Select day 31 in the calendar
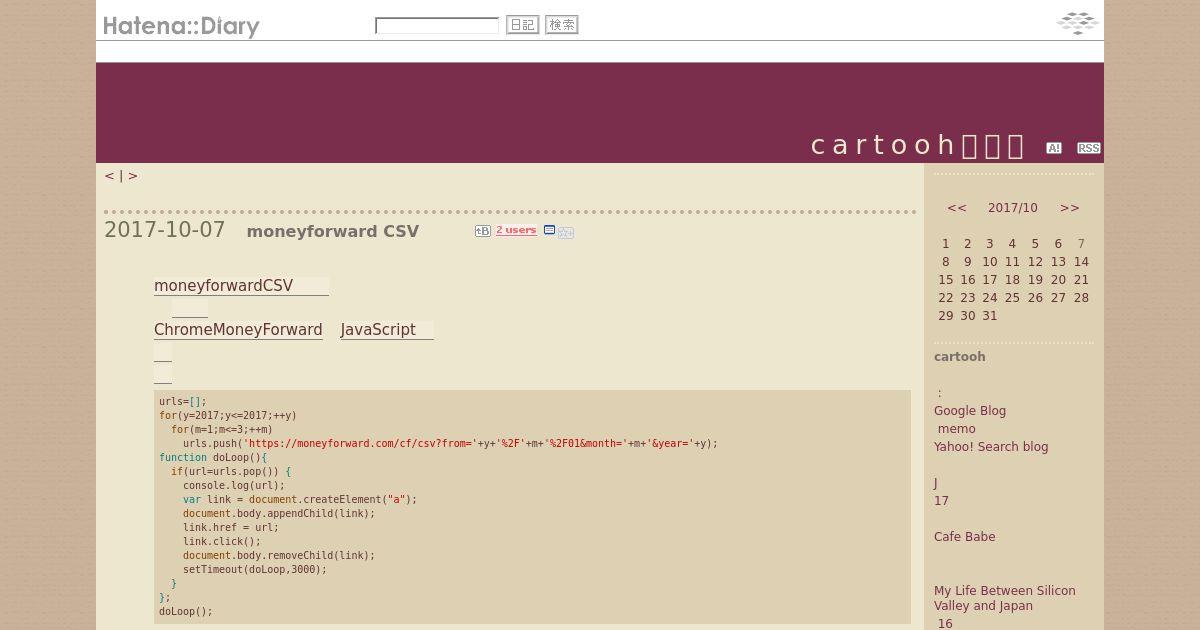 click(x=990, y=316)
